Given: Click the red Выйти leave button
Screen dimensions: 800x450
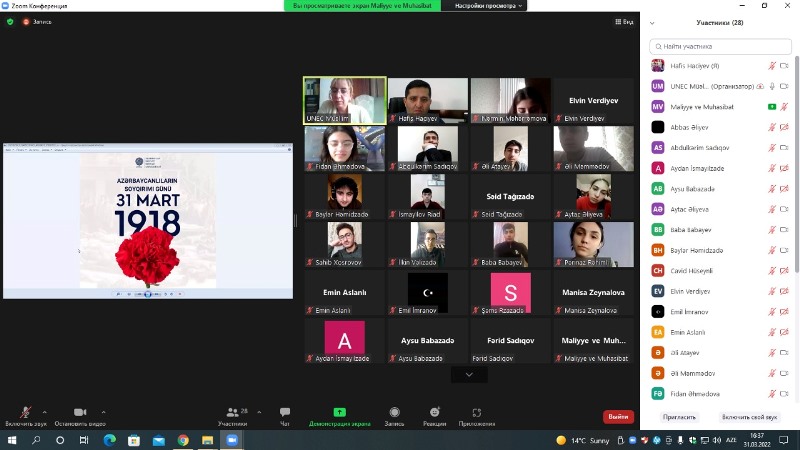Looking at the screenshot, I should coord(618,416).
